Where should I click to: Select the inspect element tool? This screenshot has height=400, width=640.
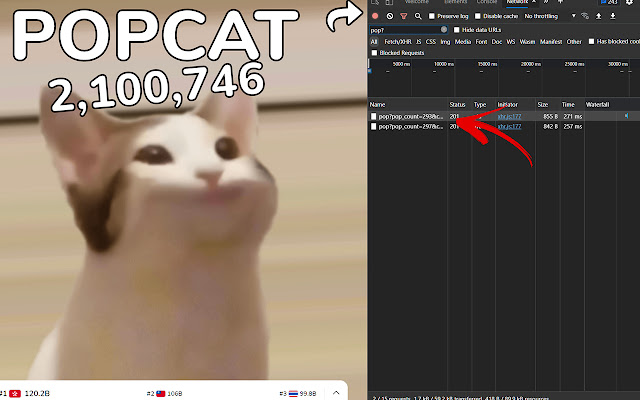(375, 2)
